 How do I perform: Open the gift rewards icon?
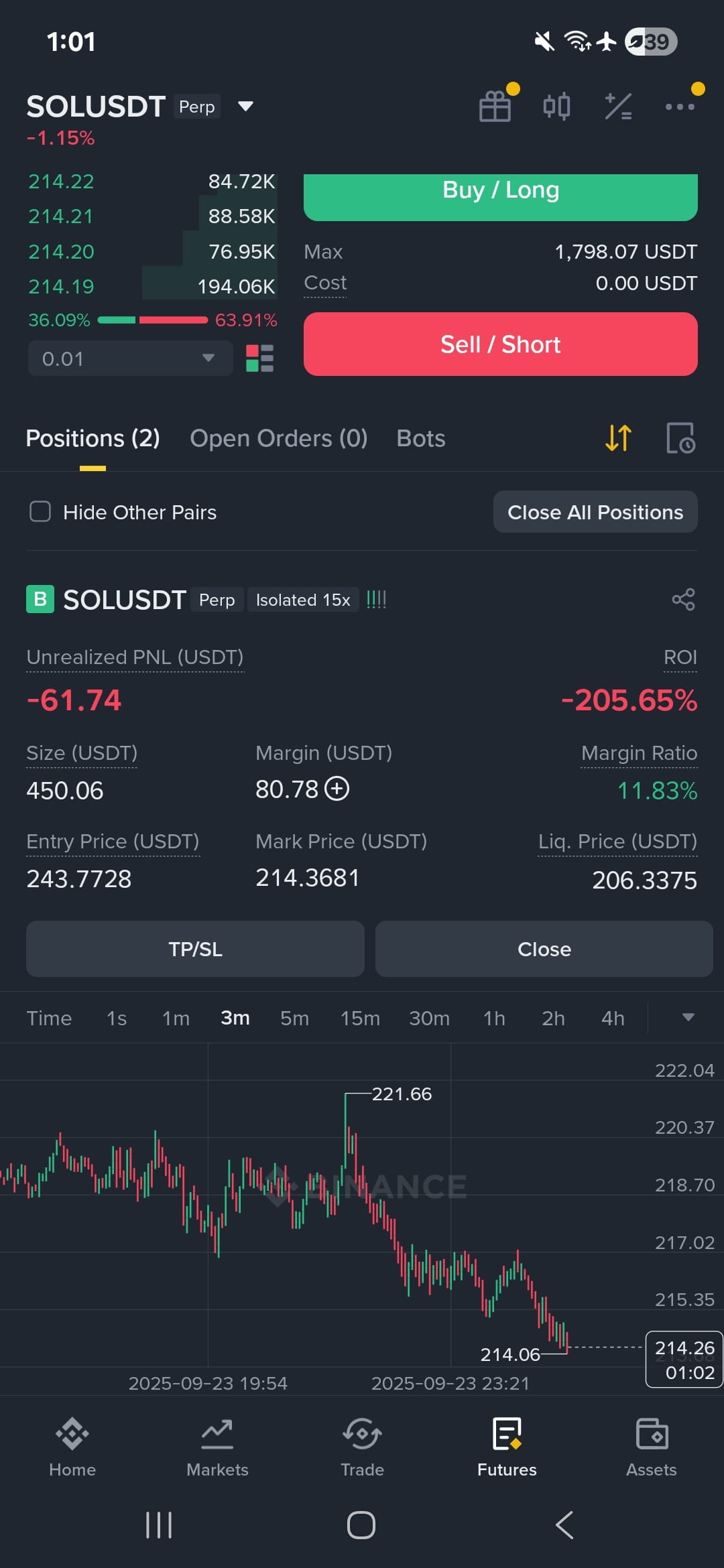click(495, 106)
